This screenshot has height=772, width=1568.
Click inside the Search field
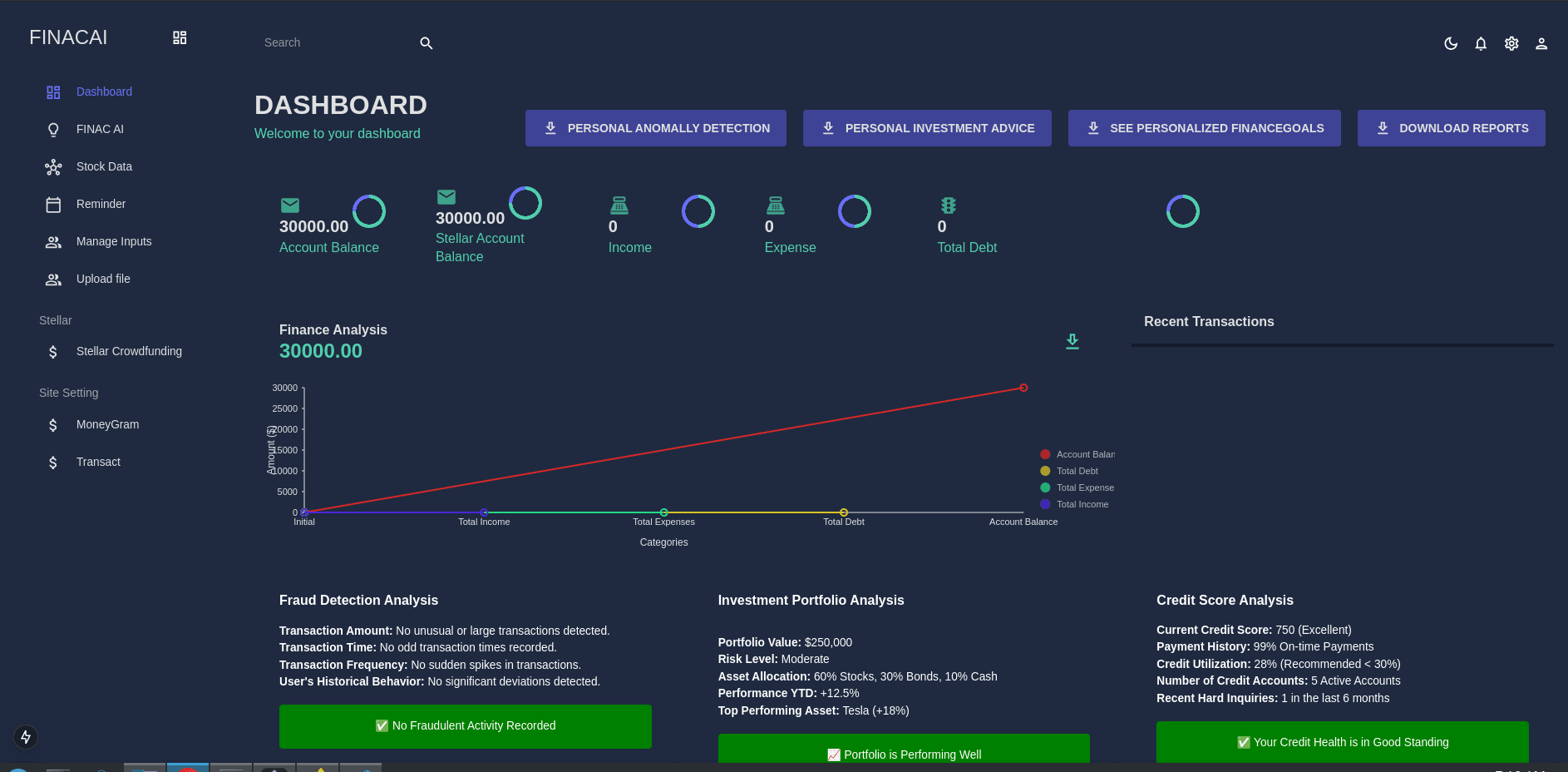click(x=333, y=42)
